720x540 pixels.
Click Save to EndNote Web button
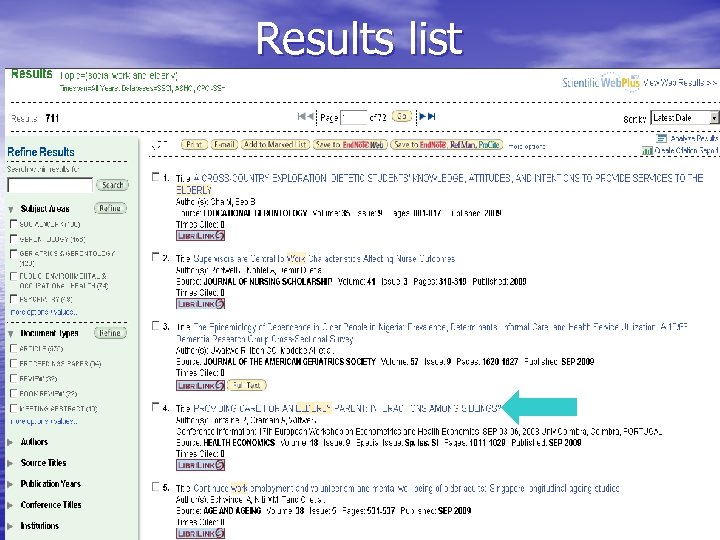pos(350,145)
